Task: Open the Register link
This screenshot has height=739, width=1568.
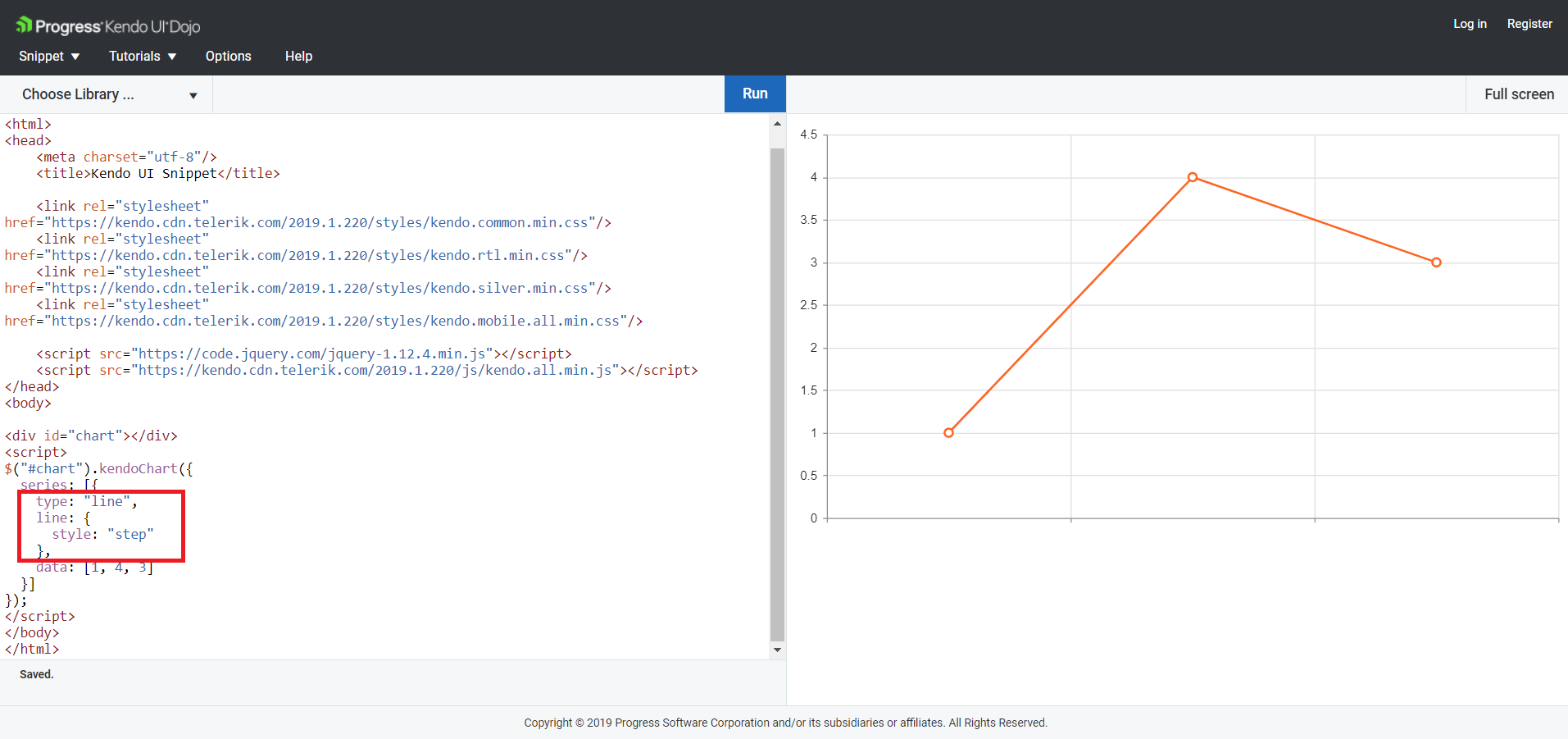Action: point(1529,24)
